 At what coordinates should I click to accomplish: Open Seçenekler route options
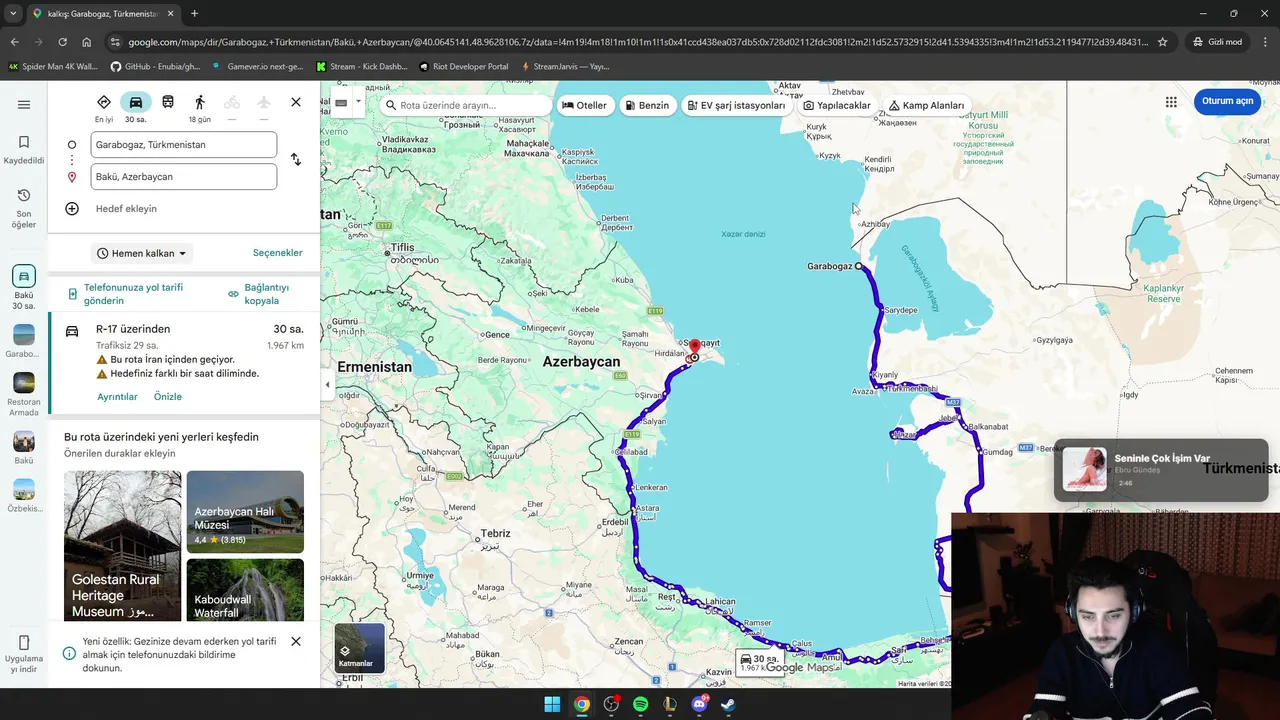pos(277,253)
